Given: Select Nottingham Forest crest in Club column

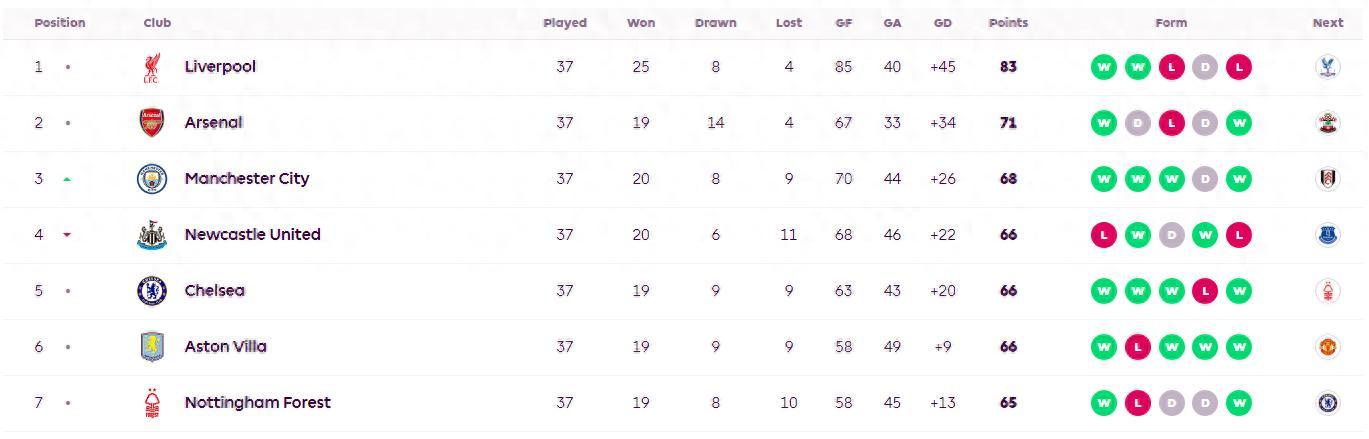Looking at the screenshot, I should 151,403.
